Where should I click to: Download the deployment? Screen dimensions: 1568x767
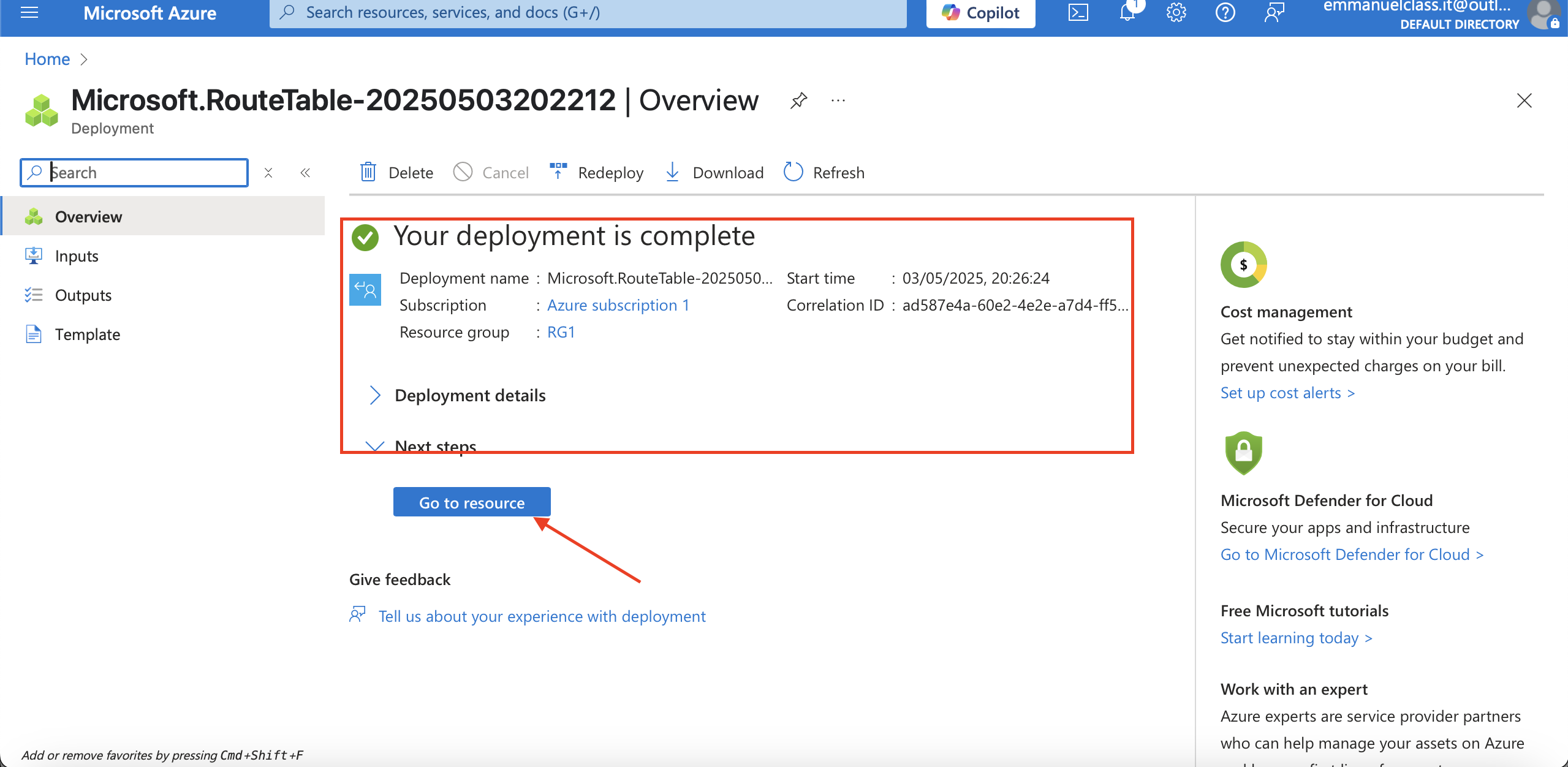coord(714,173)
